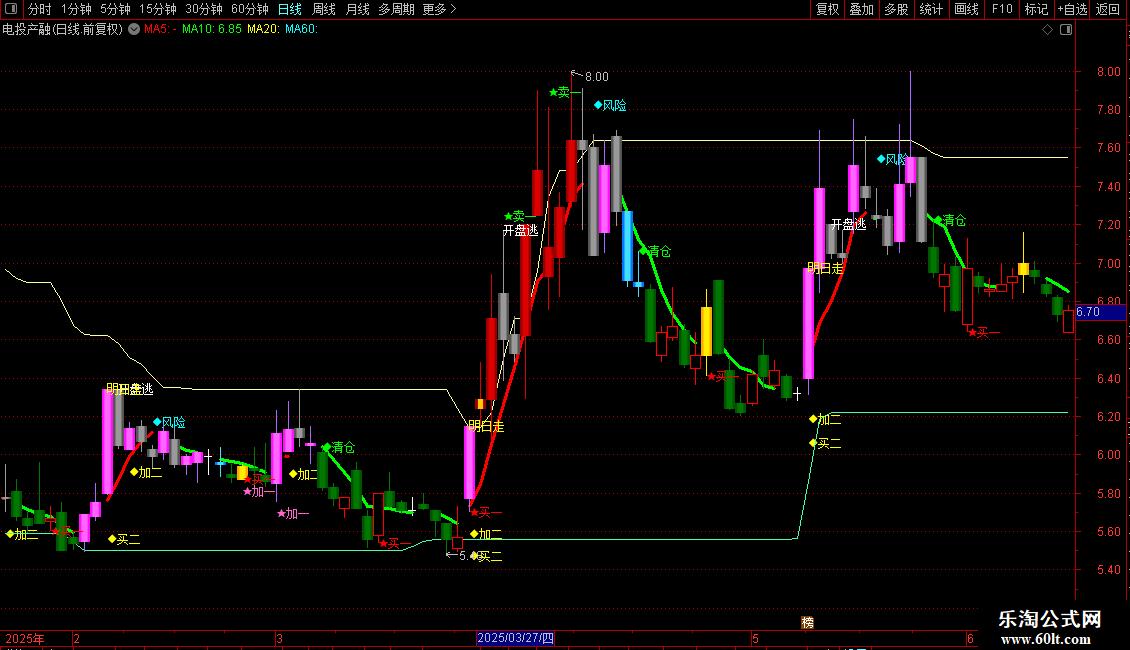Image resolution: width=1130 pixels, height=650 pixels.
Task: Open F10 company information
Action: [1002, 9]
